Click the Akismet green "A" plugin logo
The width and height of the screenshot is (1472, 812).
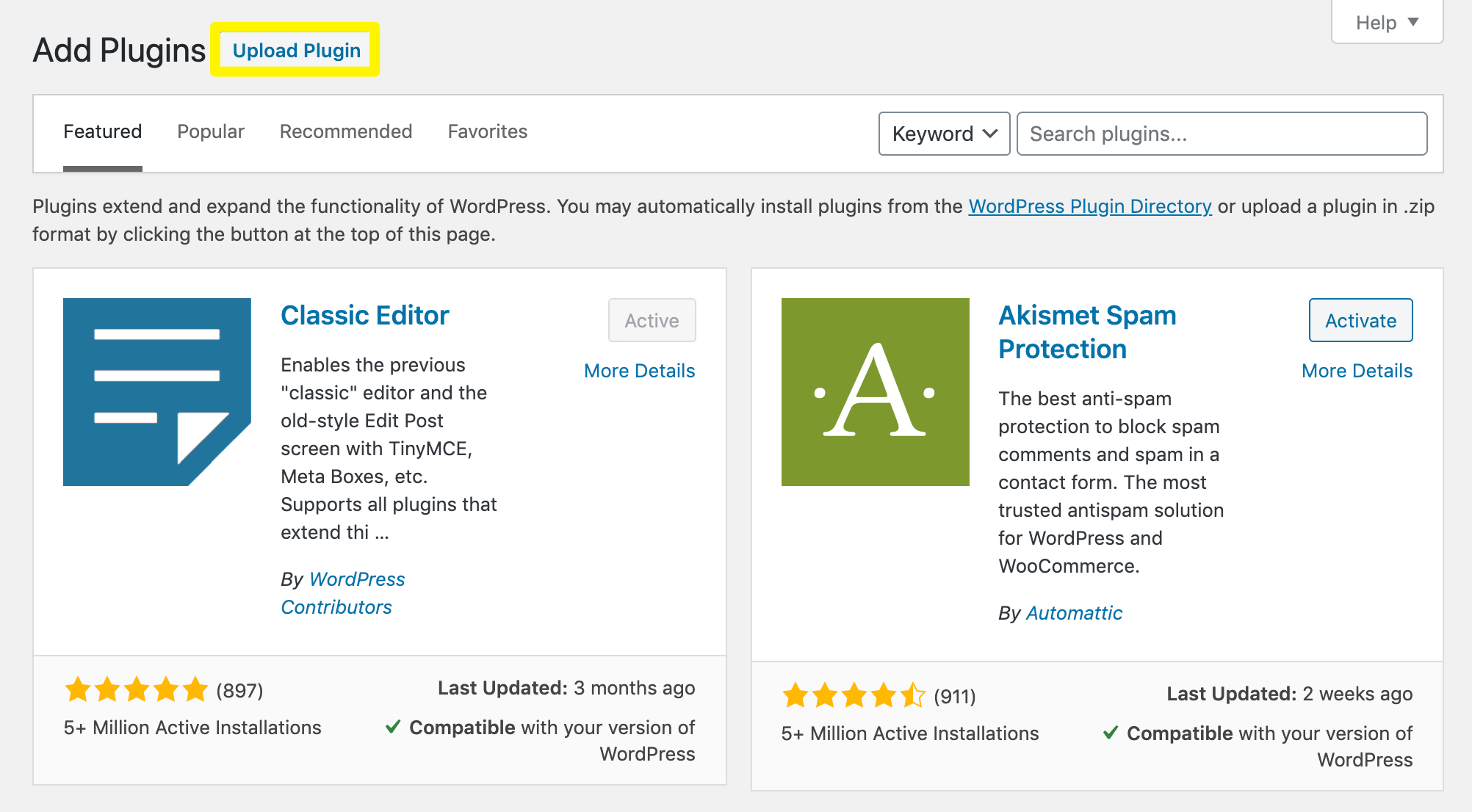[x=875, y=391]
